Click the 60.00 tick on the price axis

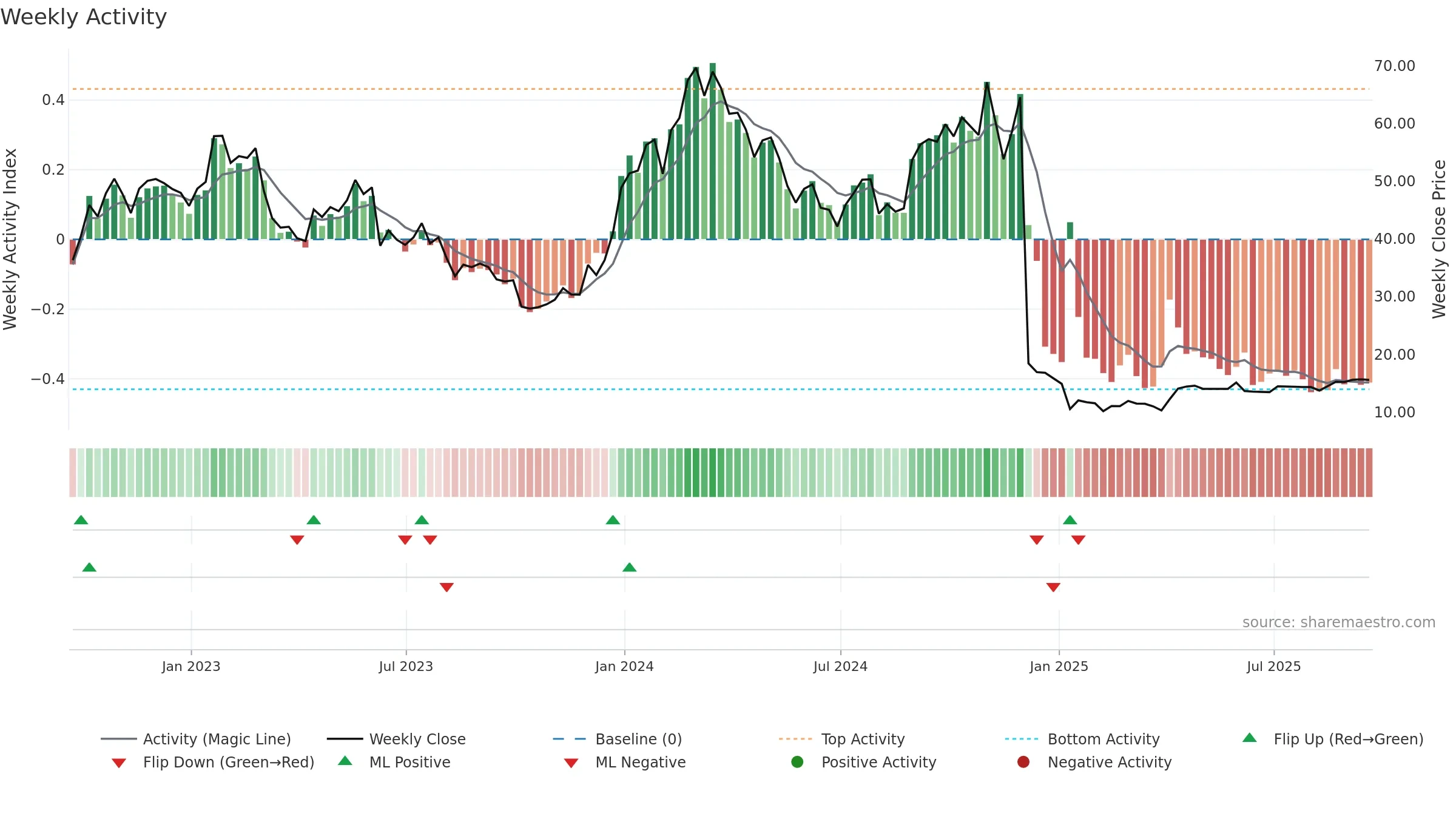(x=1395, y=123)
